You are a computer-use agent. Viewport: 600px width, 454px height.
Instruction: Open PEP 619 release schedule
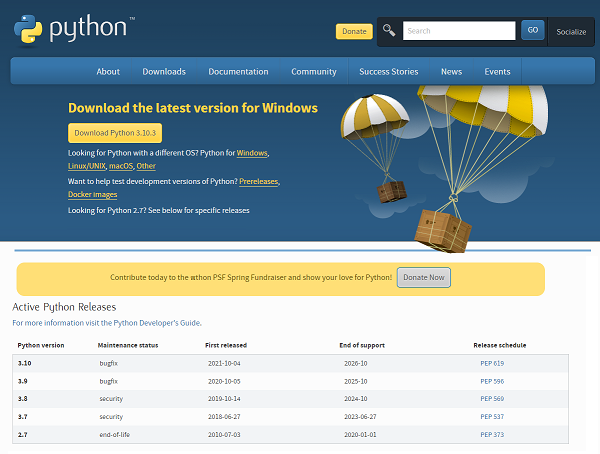pyautogui.click(x=492, y=363)
